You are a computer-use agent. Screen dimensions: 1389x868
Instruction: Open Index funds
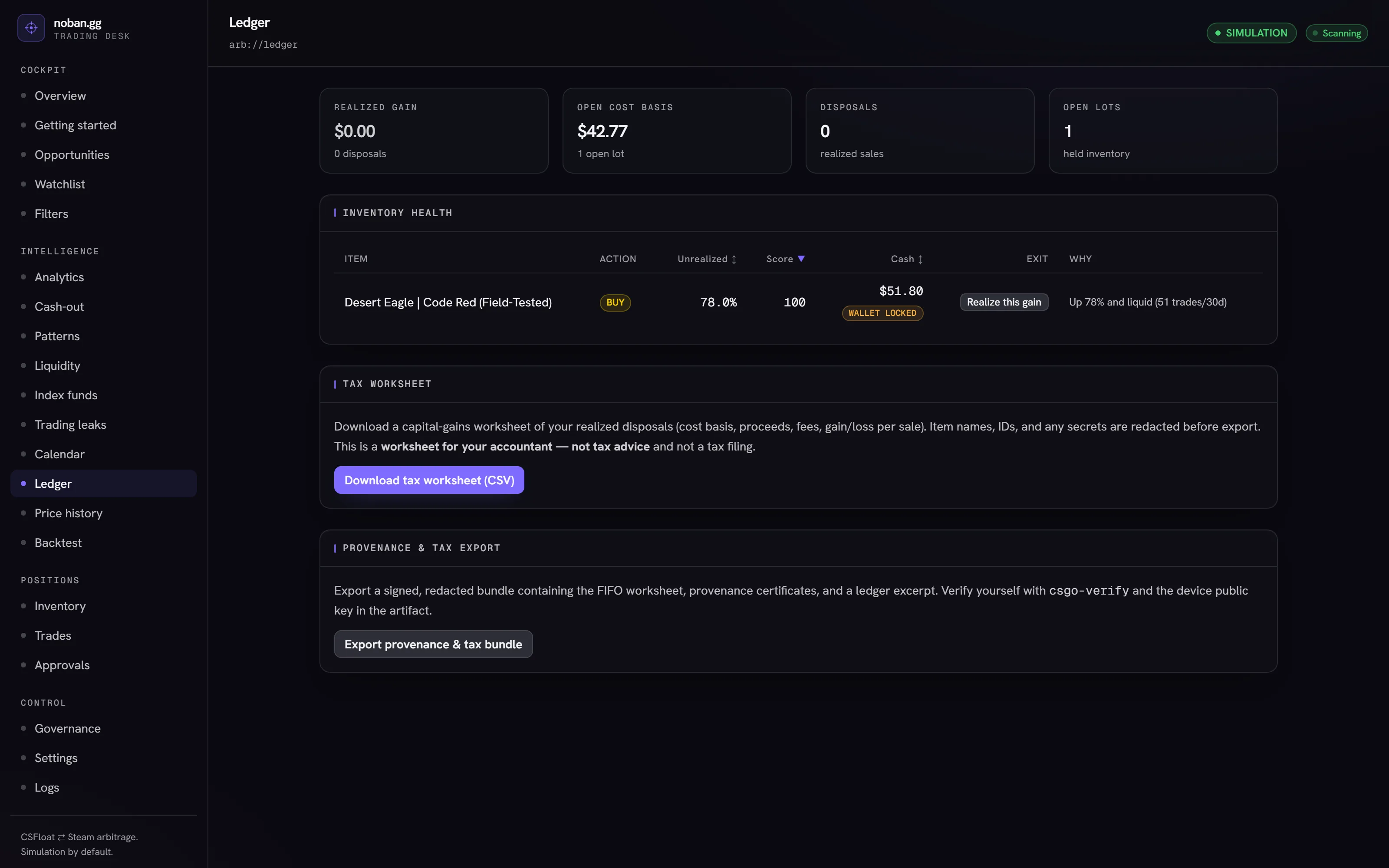click(104, 395)
